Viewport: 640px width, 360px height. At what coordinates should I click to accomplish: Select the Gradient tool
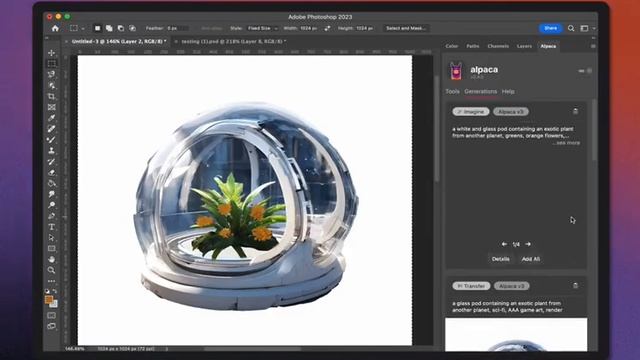51,183
